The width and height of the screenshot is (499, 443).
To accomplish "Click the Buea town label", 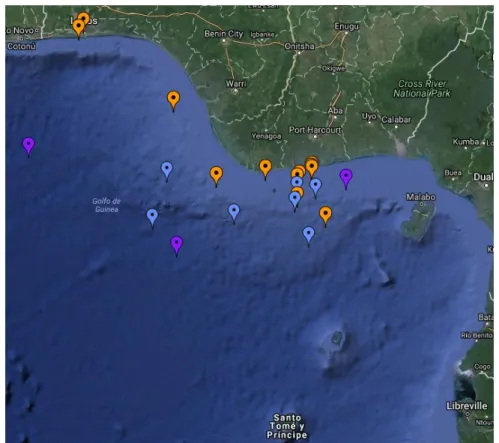I will 453,173.
